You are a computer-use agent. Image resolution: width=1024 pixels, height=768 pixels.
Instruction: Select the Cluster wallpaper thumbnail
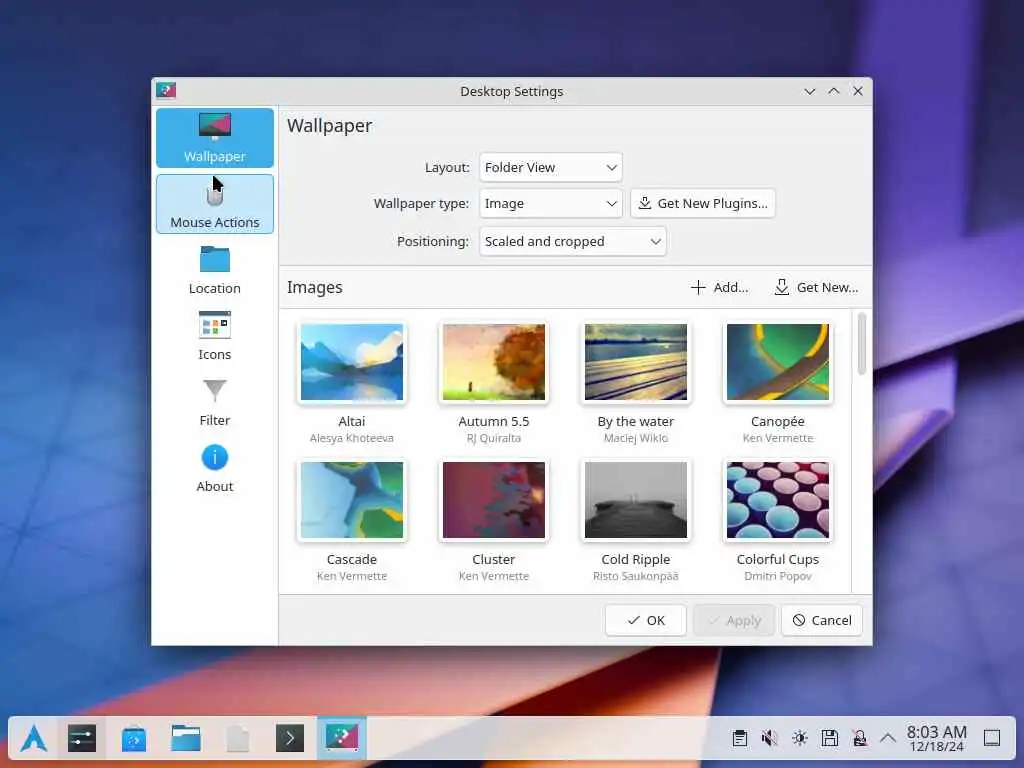pos(494,500)
